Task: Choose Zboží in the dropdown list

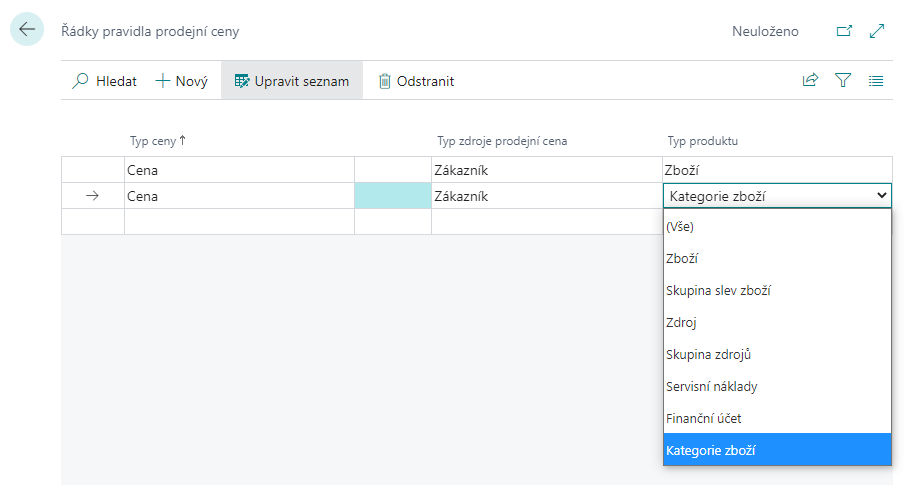Action: [x=682, y=259]
